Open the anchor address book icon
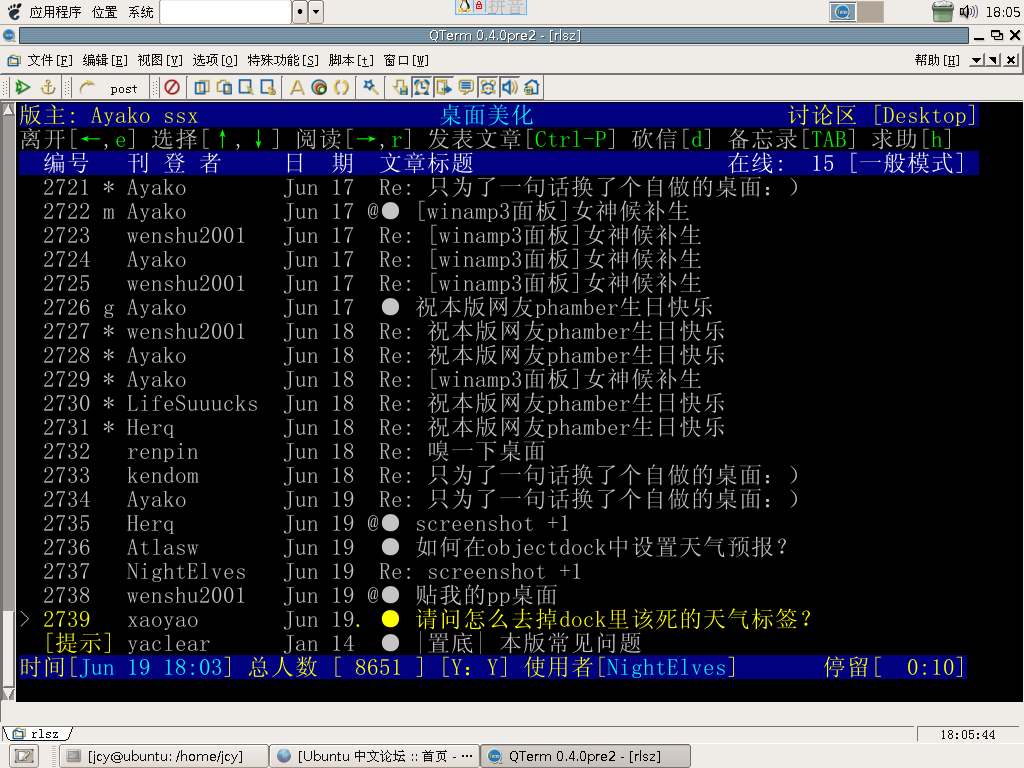This screenshot has width=1024, height=768. click(48, 87)
